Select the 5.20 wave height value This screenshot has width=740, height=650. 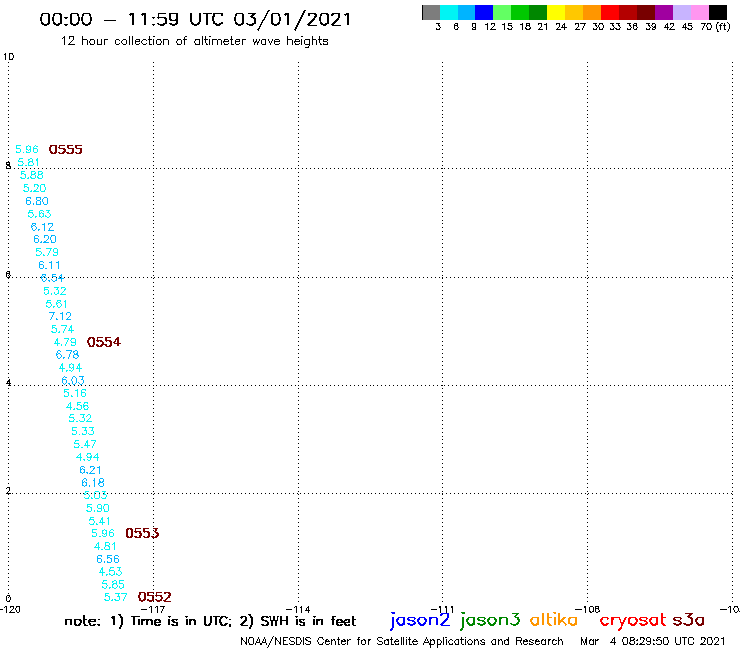coord(34,188)
